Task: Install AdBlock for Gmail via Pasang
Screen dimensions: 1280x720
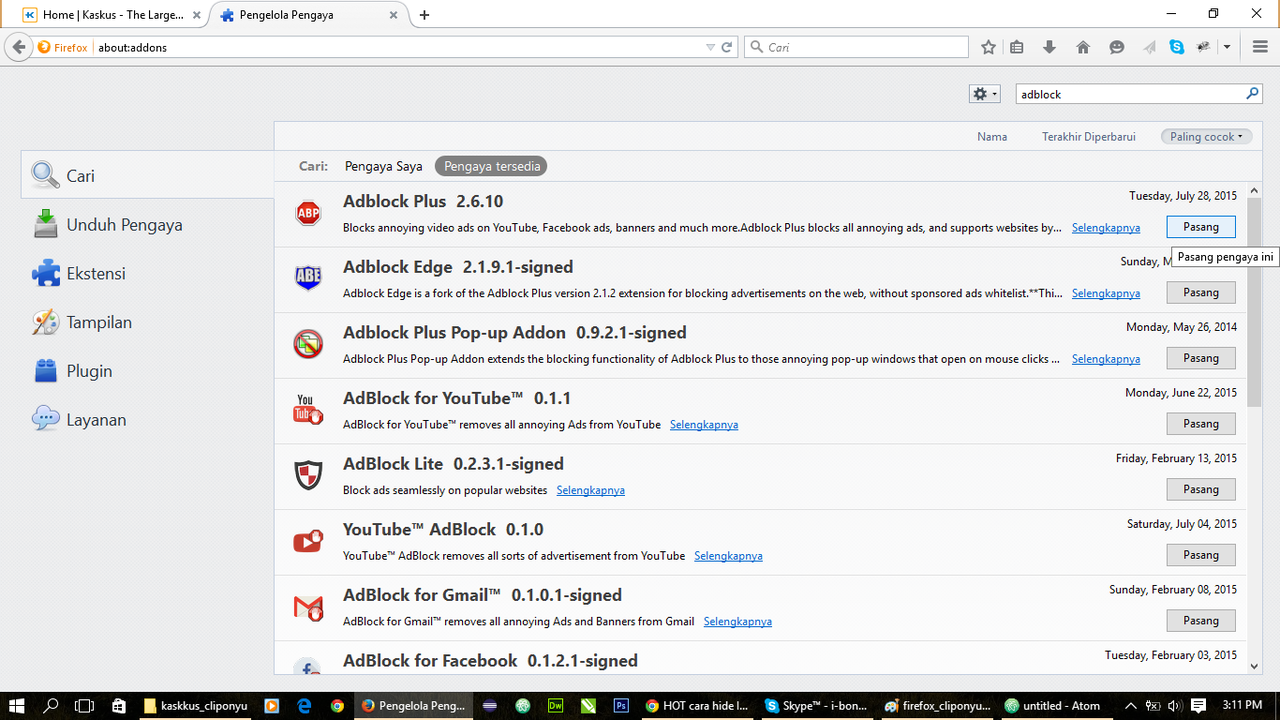Action: tap(1201, 621)
